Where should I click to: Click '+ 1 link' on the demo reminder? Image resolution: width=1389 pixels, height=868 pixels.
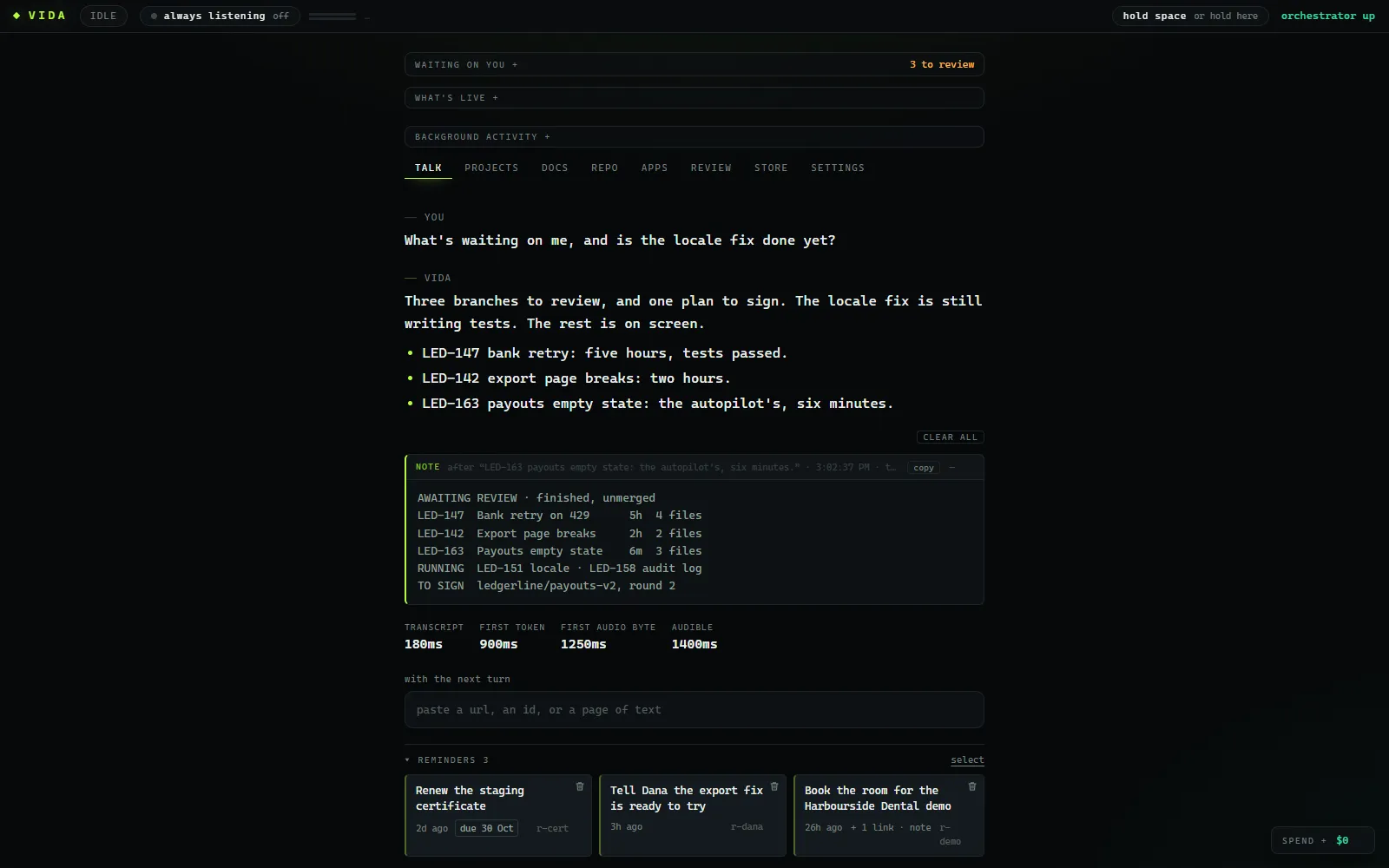click(872, 827)
